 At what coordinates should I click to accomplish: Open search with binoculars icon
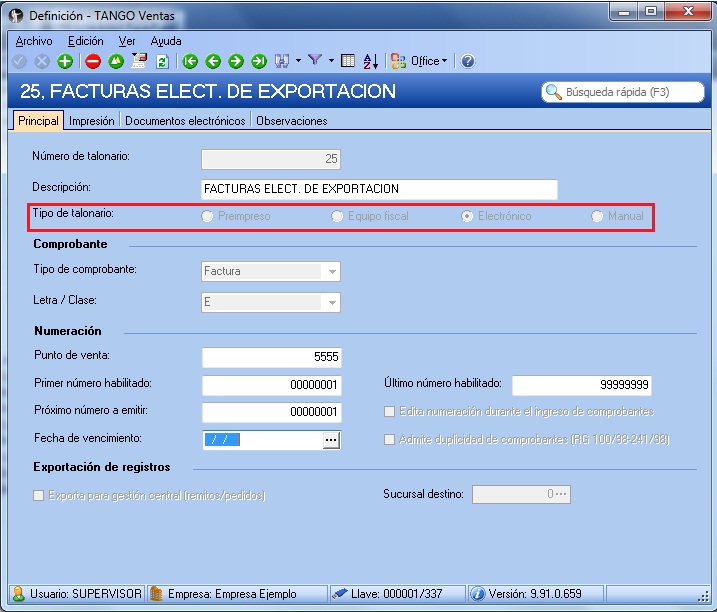coord(282,61)
